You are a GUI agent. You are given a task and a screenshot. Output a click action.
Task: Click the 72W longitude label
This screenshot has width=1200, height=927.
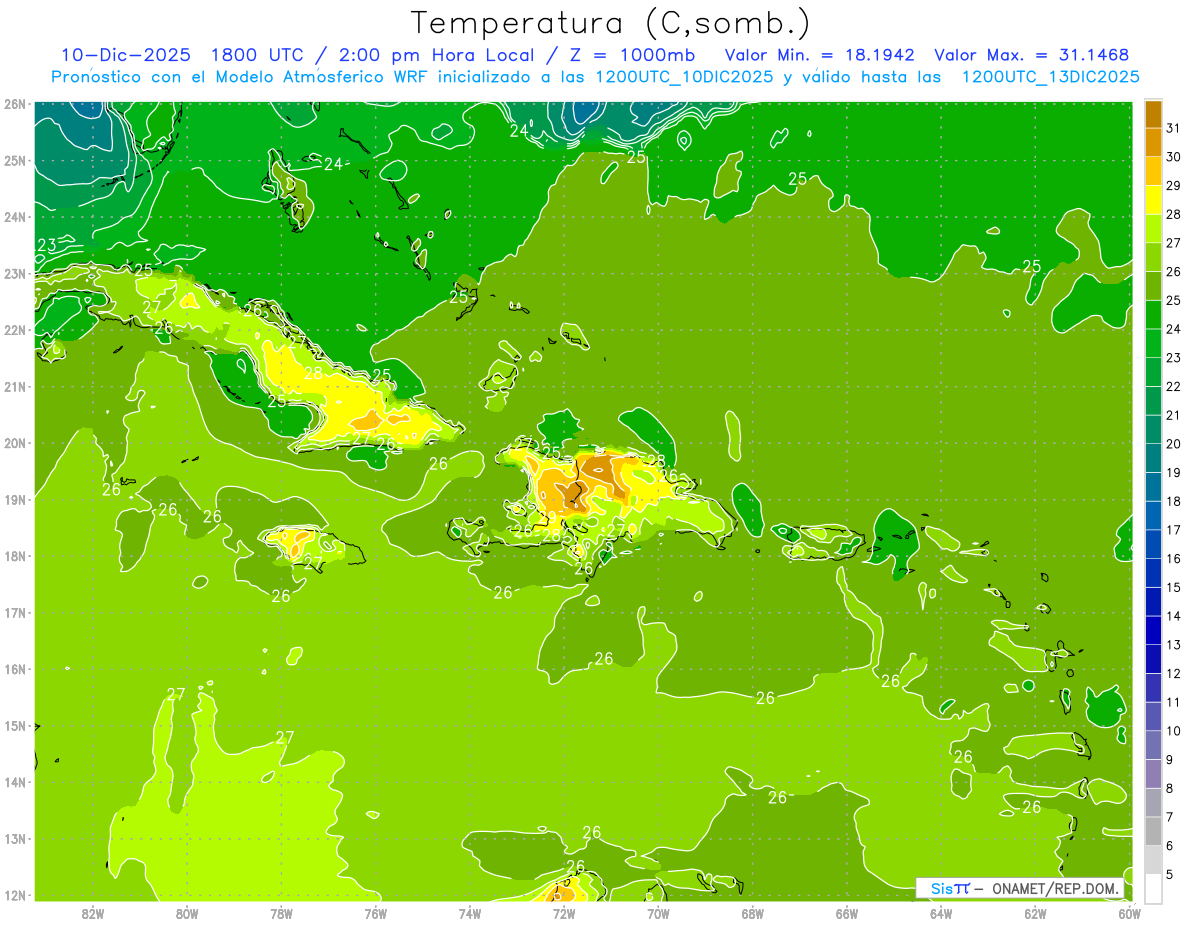[564, 913]
